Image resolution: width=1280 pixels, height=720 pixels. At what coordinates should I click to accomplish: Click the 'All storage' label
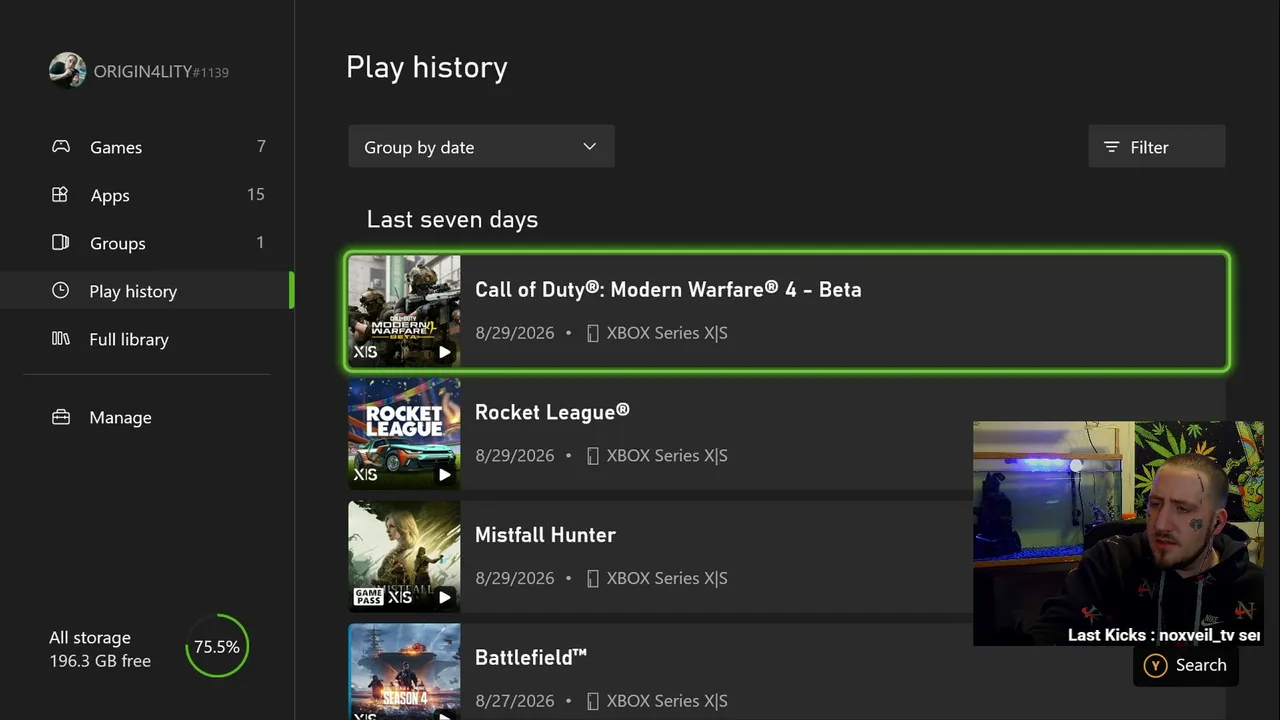(90, 637)
